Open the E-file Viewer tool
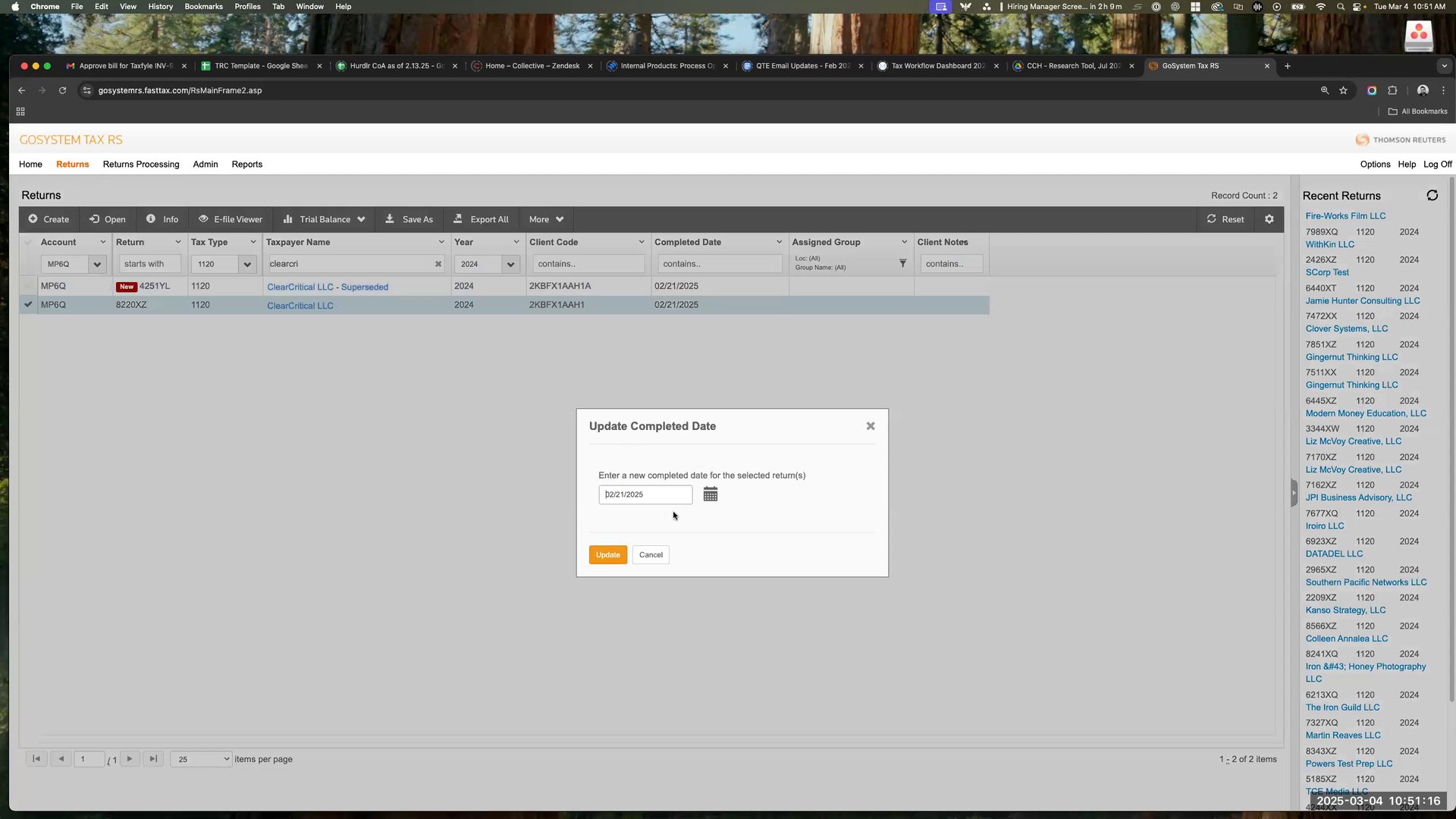1456x819 pixels. [x=231, y=219]
